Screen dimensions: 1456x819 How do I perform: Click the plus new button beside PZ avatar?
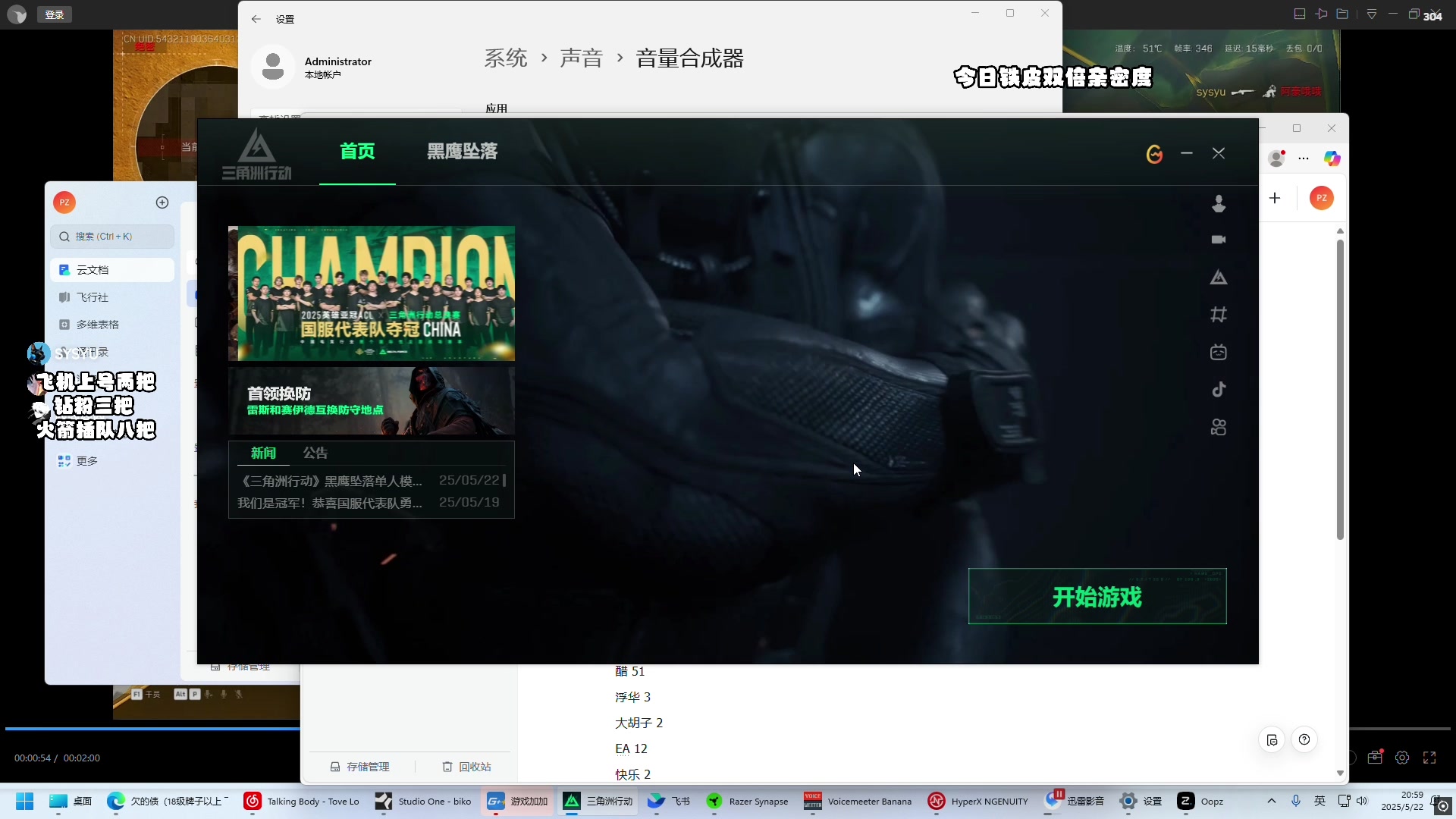tap(1275, 198)
